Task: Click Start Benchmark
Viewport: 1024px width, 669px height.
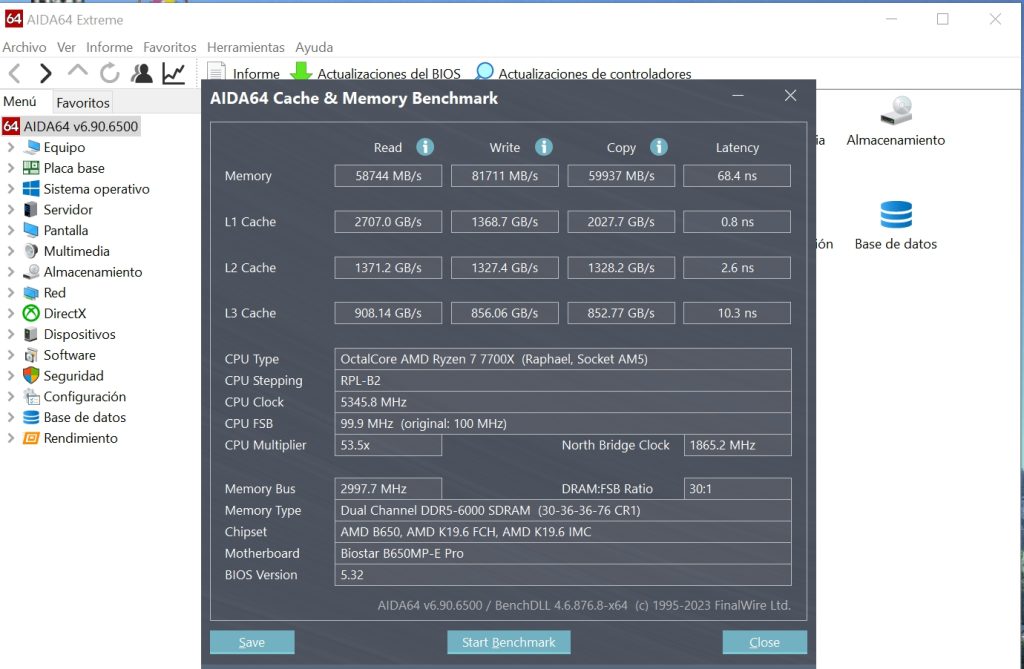Action: tap(509, 642)
